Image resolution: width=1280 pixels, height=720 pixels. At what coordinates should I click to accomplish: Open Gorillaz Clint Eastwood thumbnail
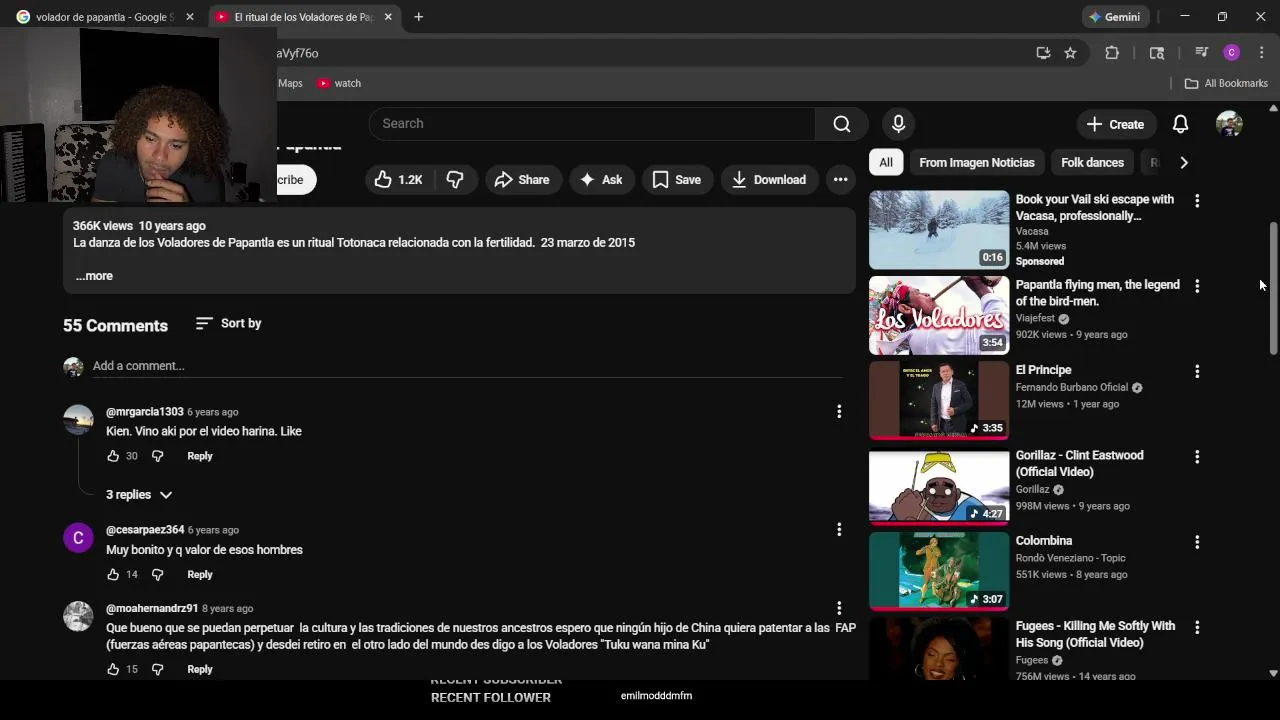[939, 487]
